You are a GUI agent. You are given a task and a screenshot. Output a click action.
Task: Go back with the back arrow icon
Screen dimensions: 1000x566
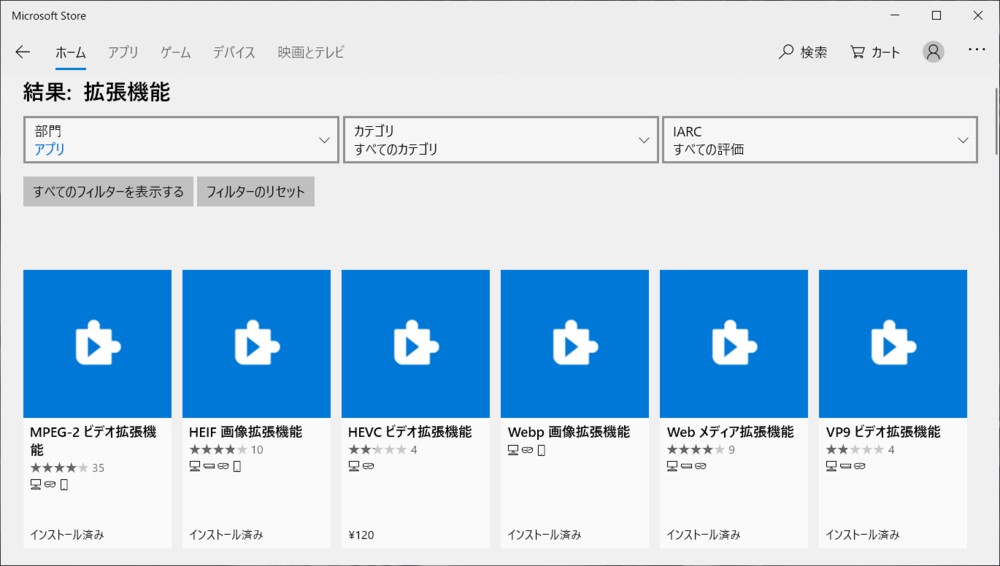point(23,52)
